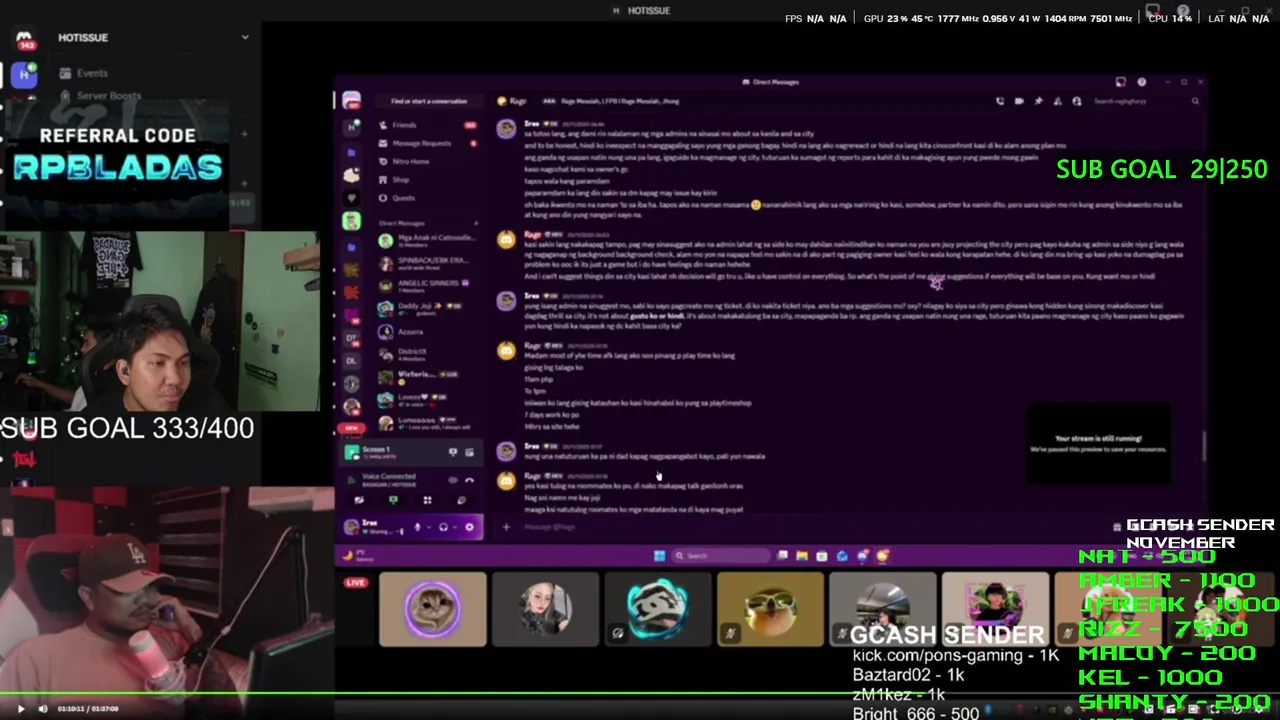Open Quests in DM sidebar
Screen dimensions: 1280x720
pos(428,197)
